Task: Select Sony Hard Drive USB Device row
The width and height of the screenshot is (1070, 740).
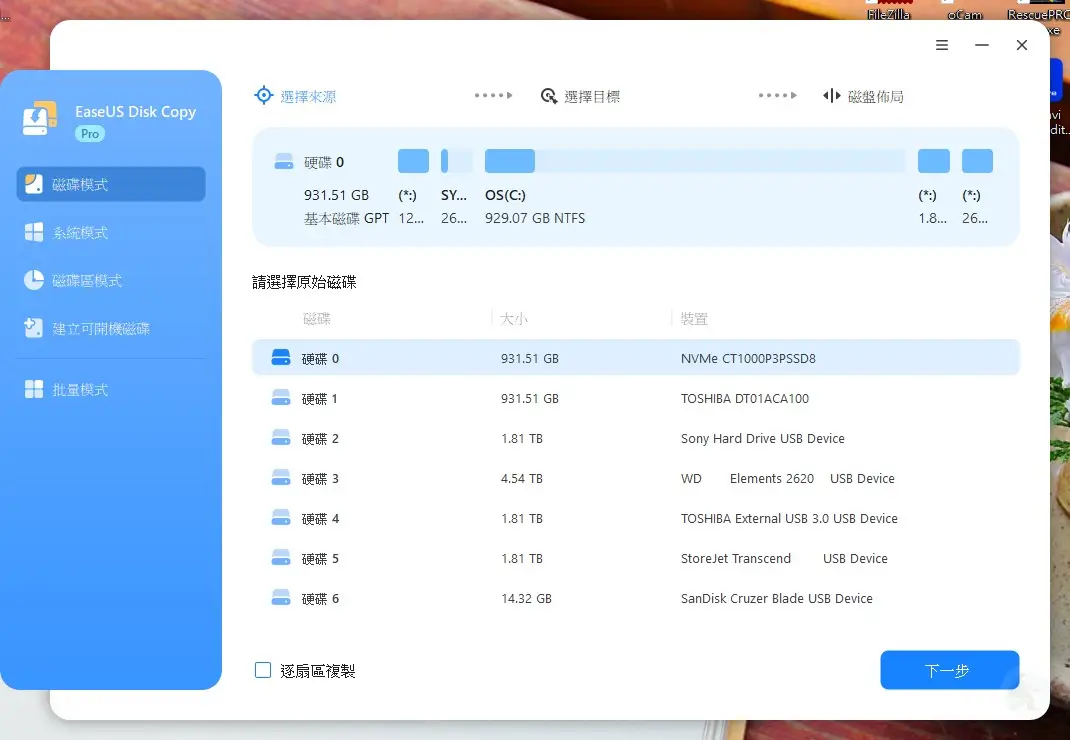Action: (635, 438)
